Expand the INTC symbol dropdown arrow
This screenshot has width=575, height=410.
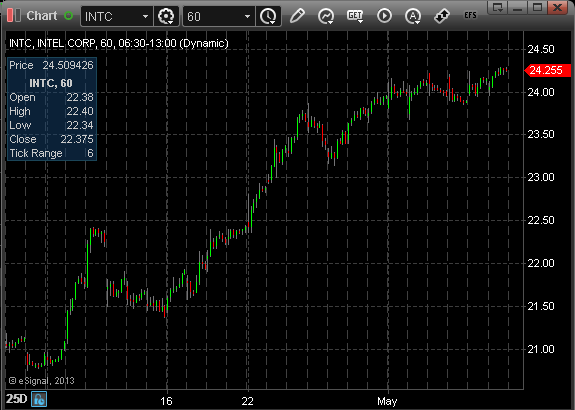pos(145,17)
